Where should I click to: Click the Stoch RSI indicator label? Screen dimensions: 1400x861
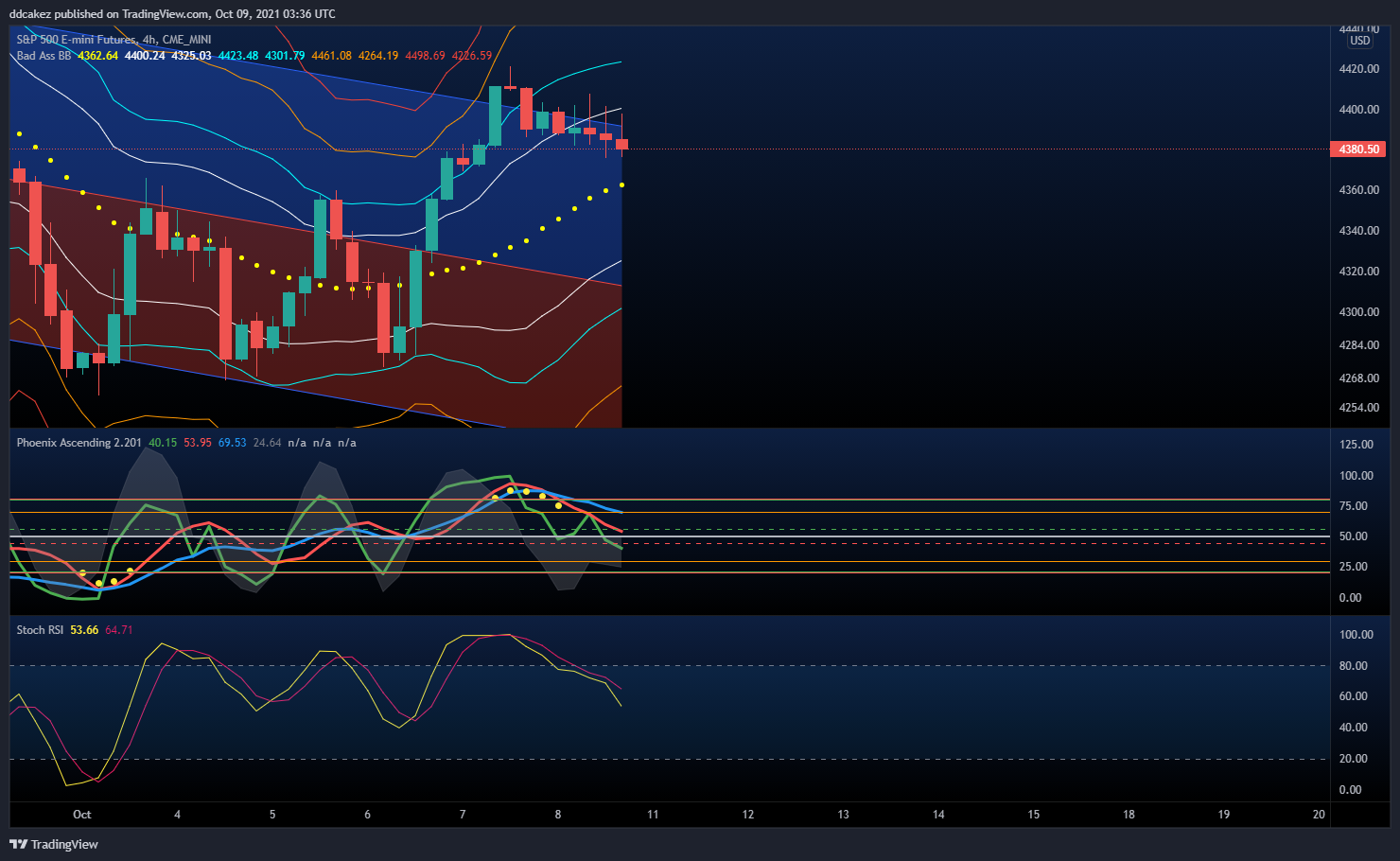click(40, 630)
